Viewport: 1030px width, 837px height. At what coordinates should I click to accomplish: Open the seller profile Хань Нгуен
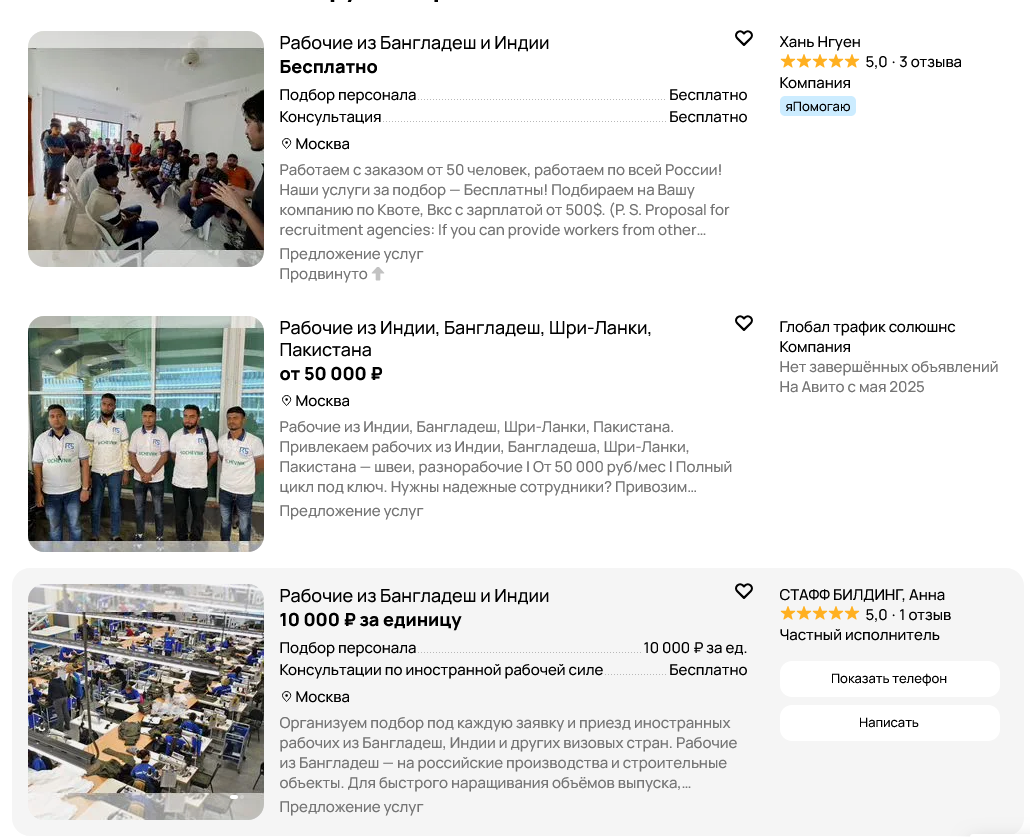820,42
